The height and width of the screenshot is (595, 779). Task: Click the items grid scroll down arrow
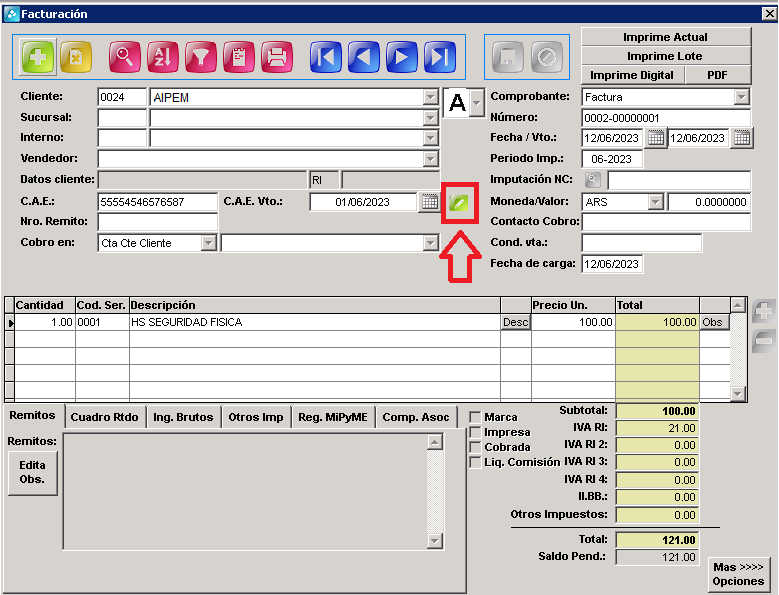[x=737, y=394]
